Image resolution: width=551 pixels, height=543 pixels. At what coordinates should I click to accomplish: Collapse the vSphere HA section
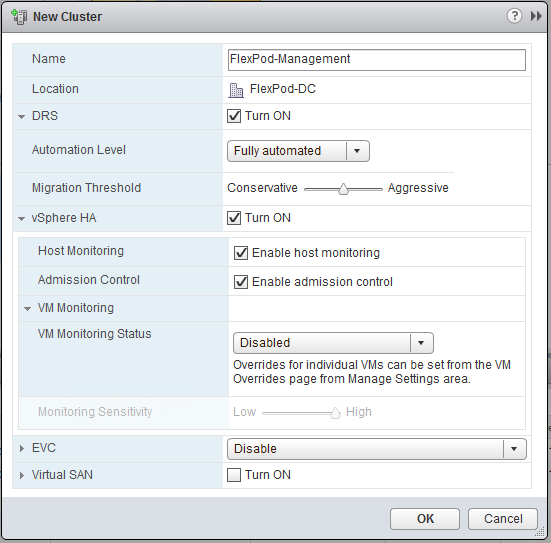coord(21,219)
